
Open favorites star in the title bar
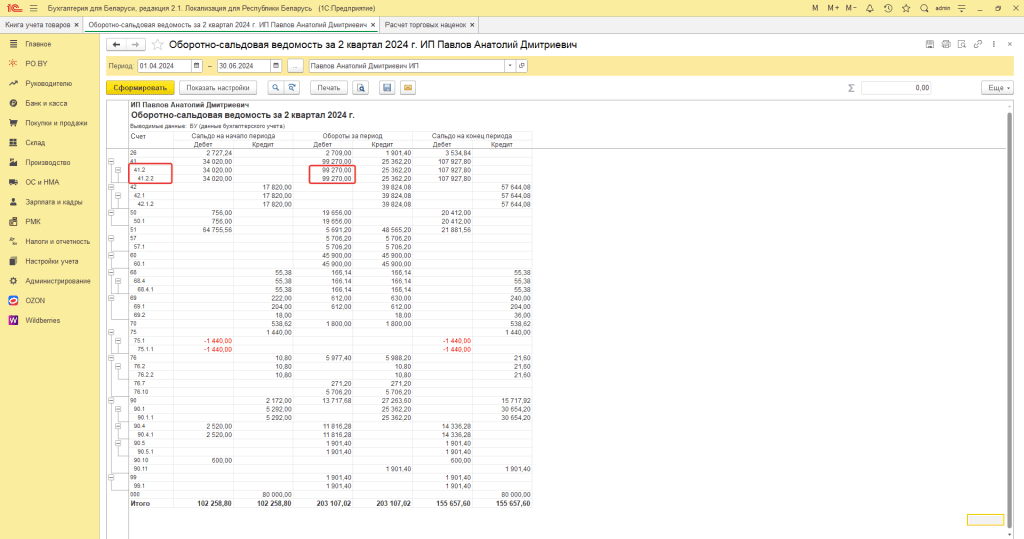906,8
